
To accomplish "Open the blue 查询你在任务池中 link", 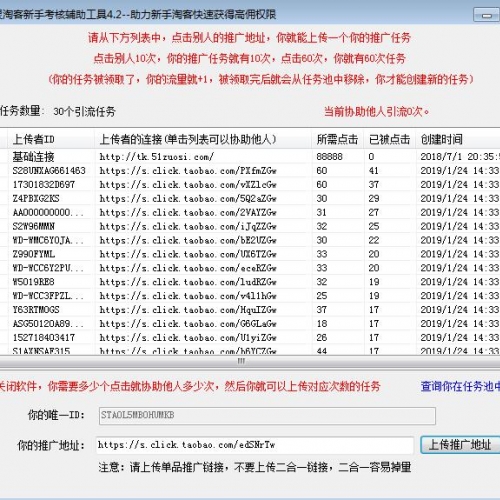I will pyautogui.click(x=460, y=386).
